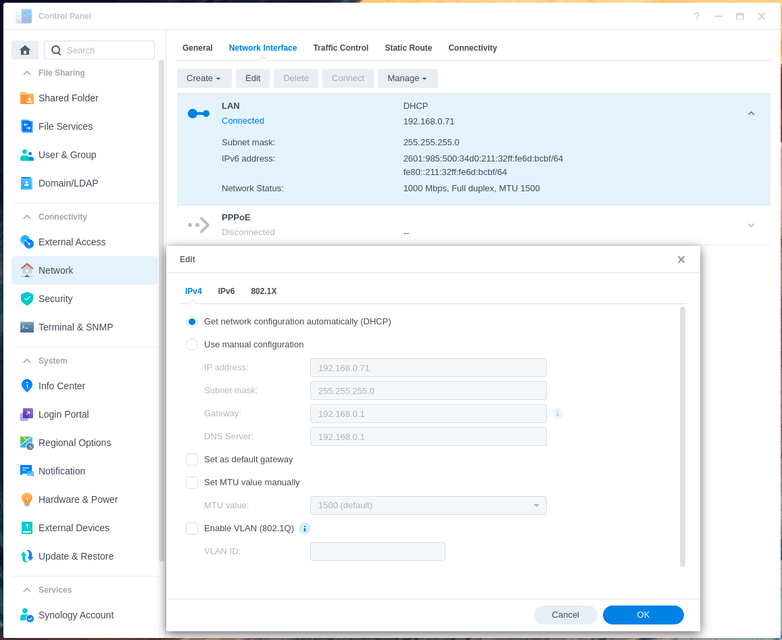The image size is (782, 640).
Task: Switch to the Traffic Control tab
Action: click(341, 48)
